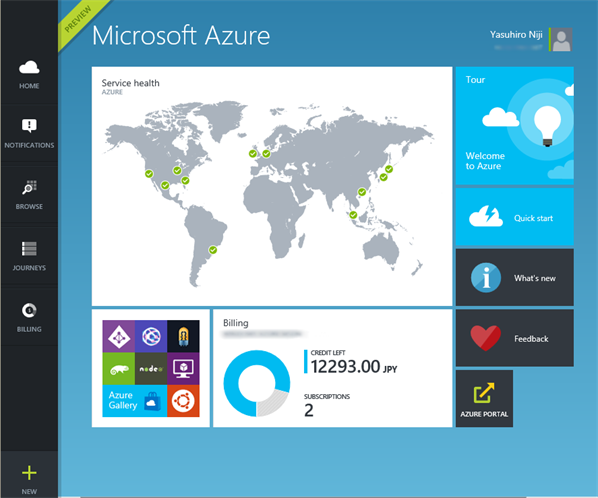Click the Microsoft Azure title
This screenshot has width=598, height=498.
181,36
